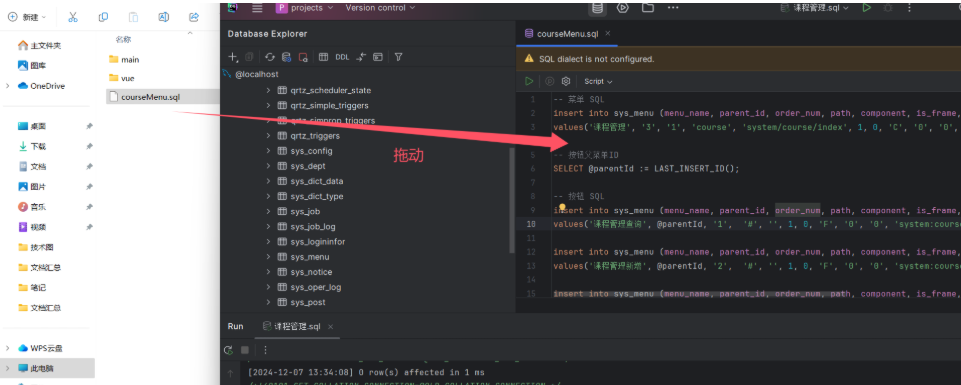The image size is (961, 385).
Task: Click the Refresh icon in Database Explorer
Action: pos(270,57)
